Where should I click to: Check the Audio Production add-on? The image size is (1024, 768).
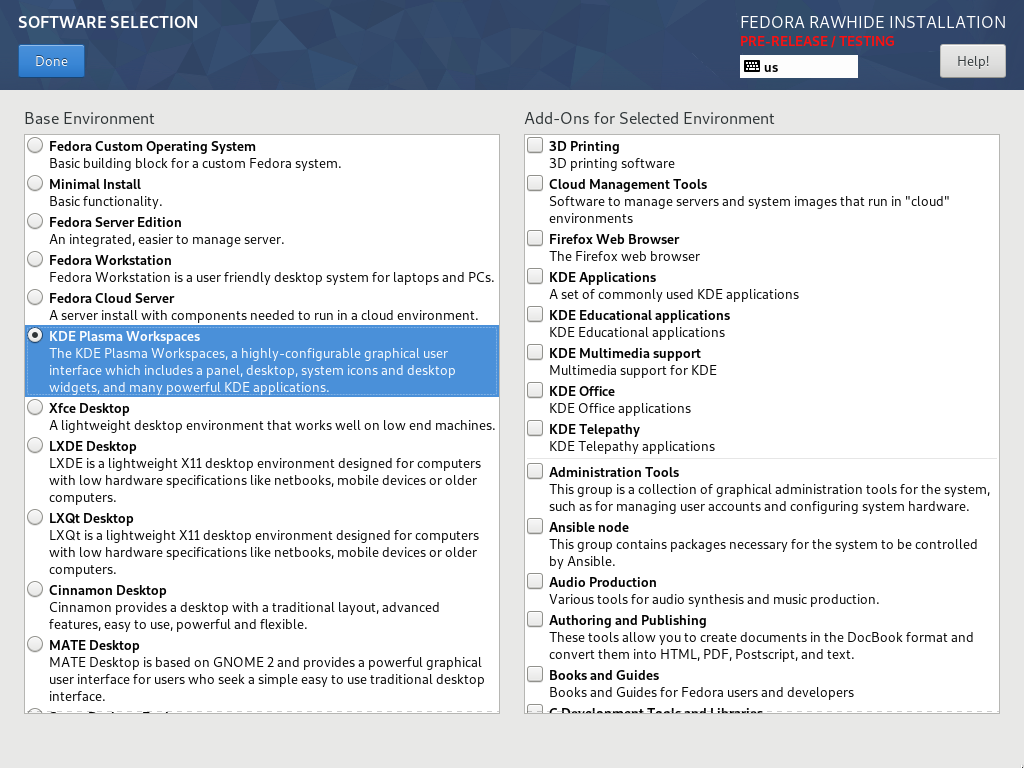[535, 581]
